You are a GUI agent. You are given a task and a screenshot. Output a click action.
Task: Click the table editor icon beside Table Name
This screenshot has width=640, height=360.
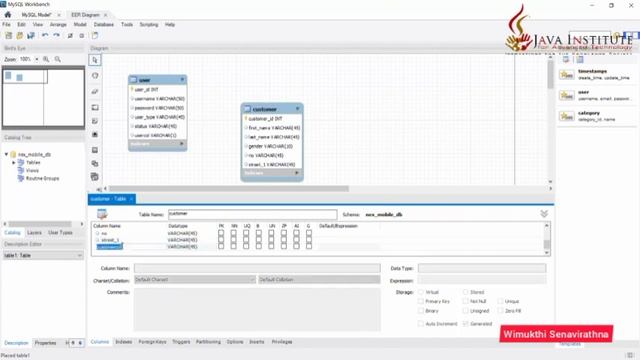(x=102, y=213)
